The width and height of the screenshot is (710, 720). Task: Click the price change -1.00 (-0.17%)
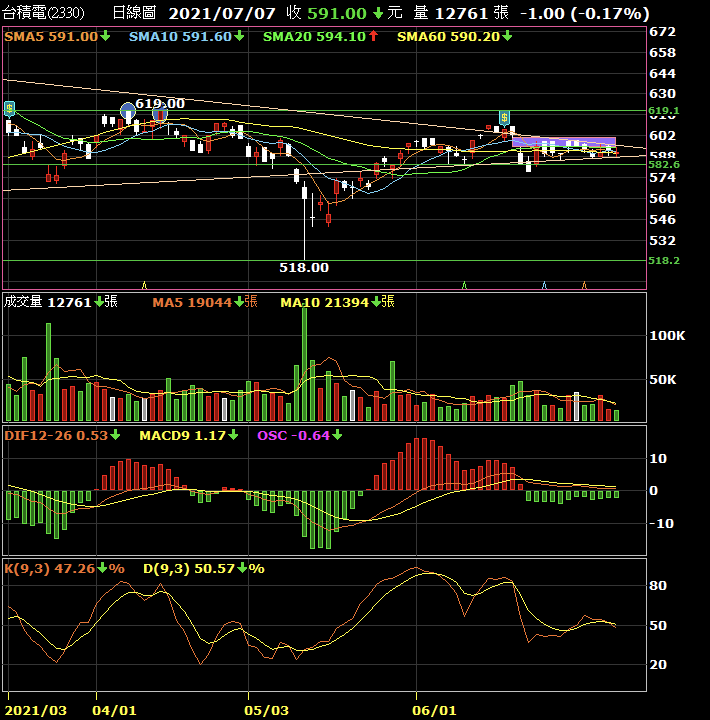[x=585, y=13]
